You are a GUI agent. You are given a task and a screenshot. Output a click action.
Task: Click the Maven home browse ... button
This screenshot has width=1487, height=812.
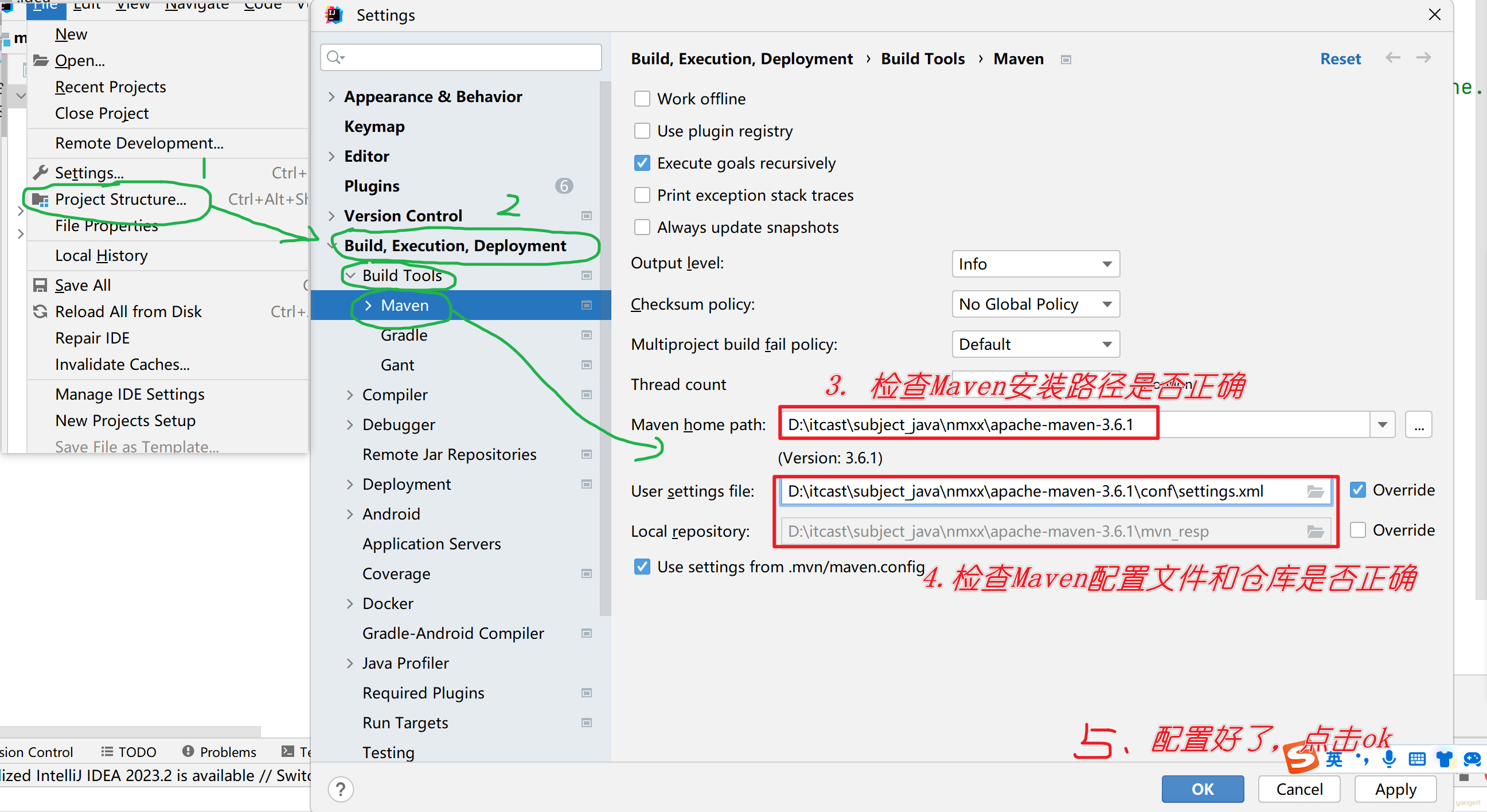[x=1419, y=425]
